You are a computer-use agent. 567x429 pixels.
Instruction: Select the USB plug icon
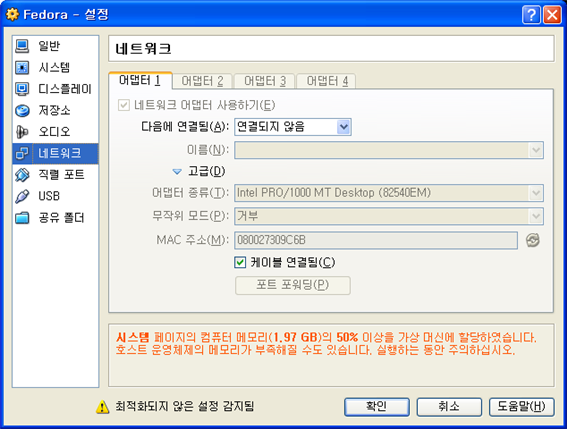point(22,196)
